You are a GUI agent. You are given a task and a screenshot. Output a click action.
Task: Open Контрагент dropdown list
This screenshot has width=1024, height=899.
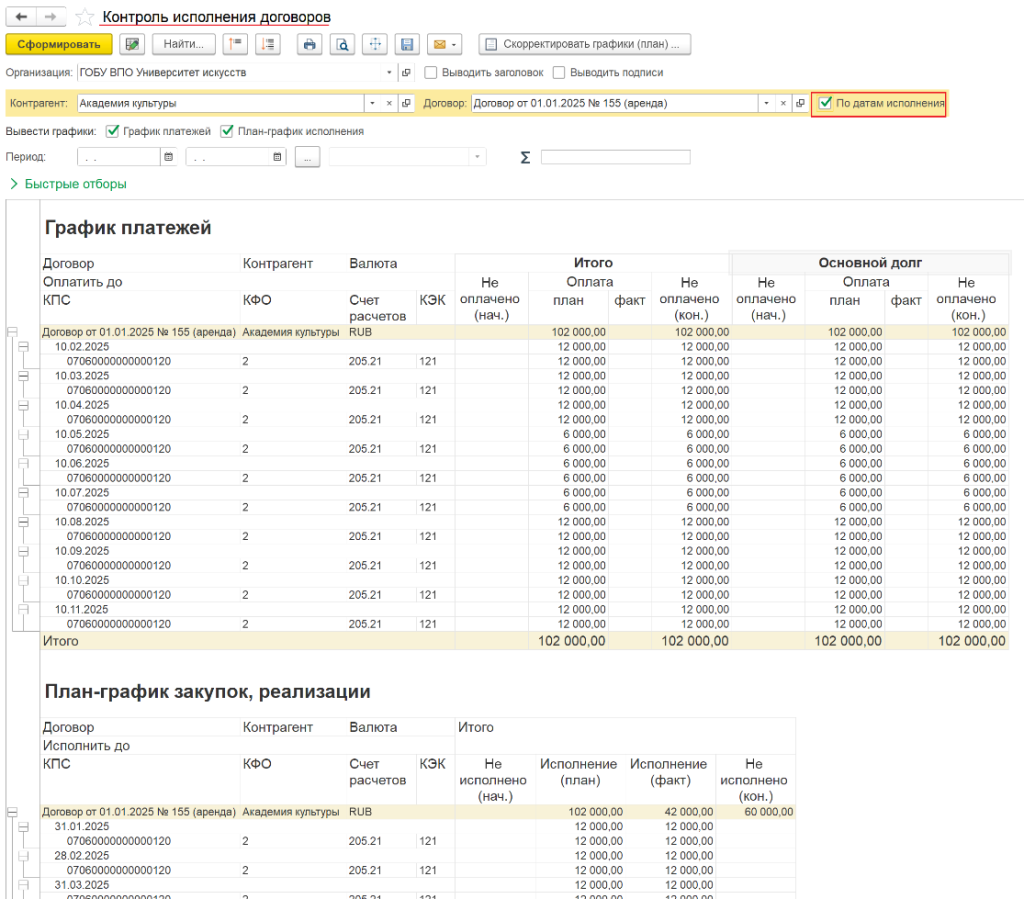click(372, 103)
